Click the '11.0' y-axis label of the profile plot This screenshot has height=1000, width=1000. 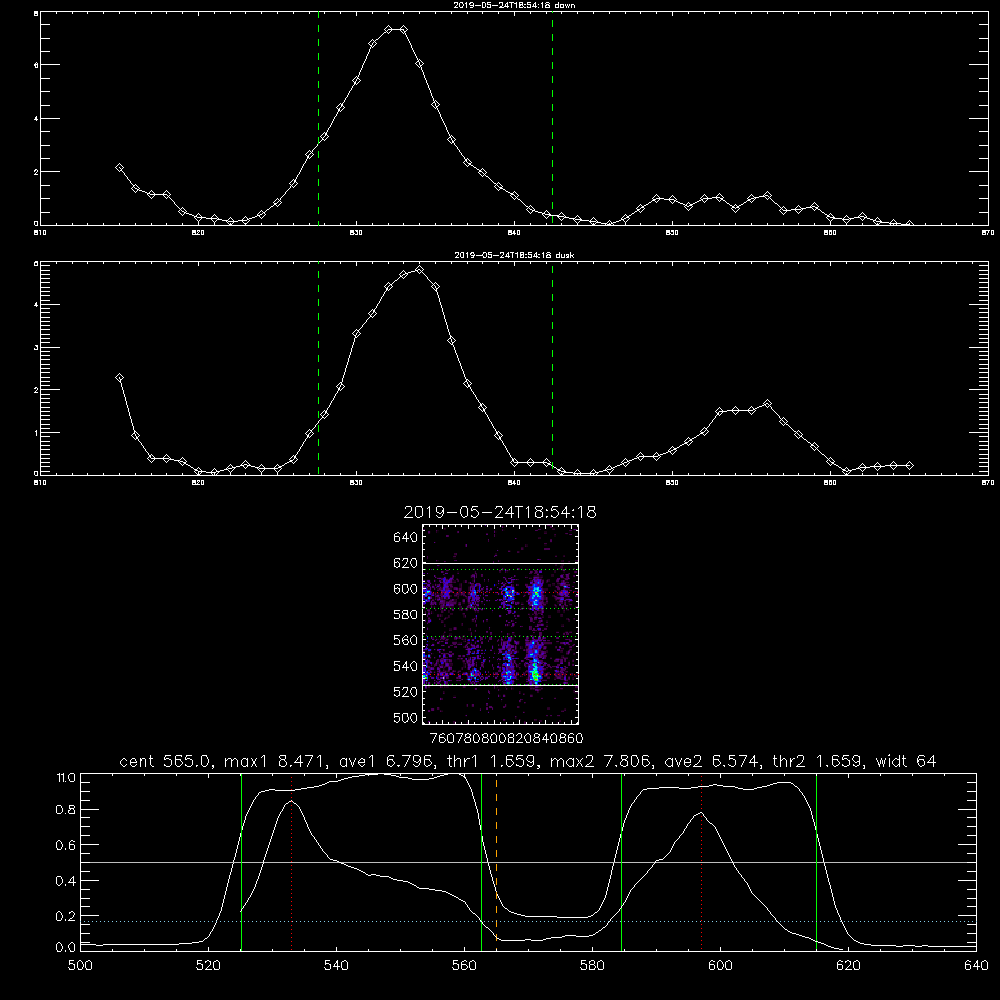(66, 778)
